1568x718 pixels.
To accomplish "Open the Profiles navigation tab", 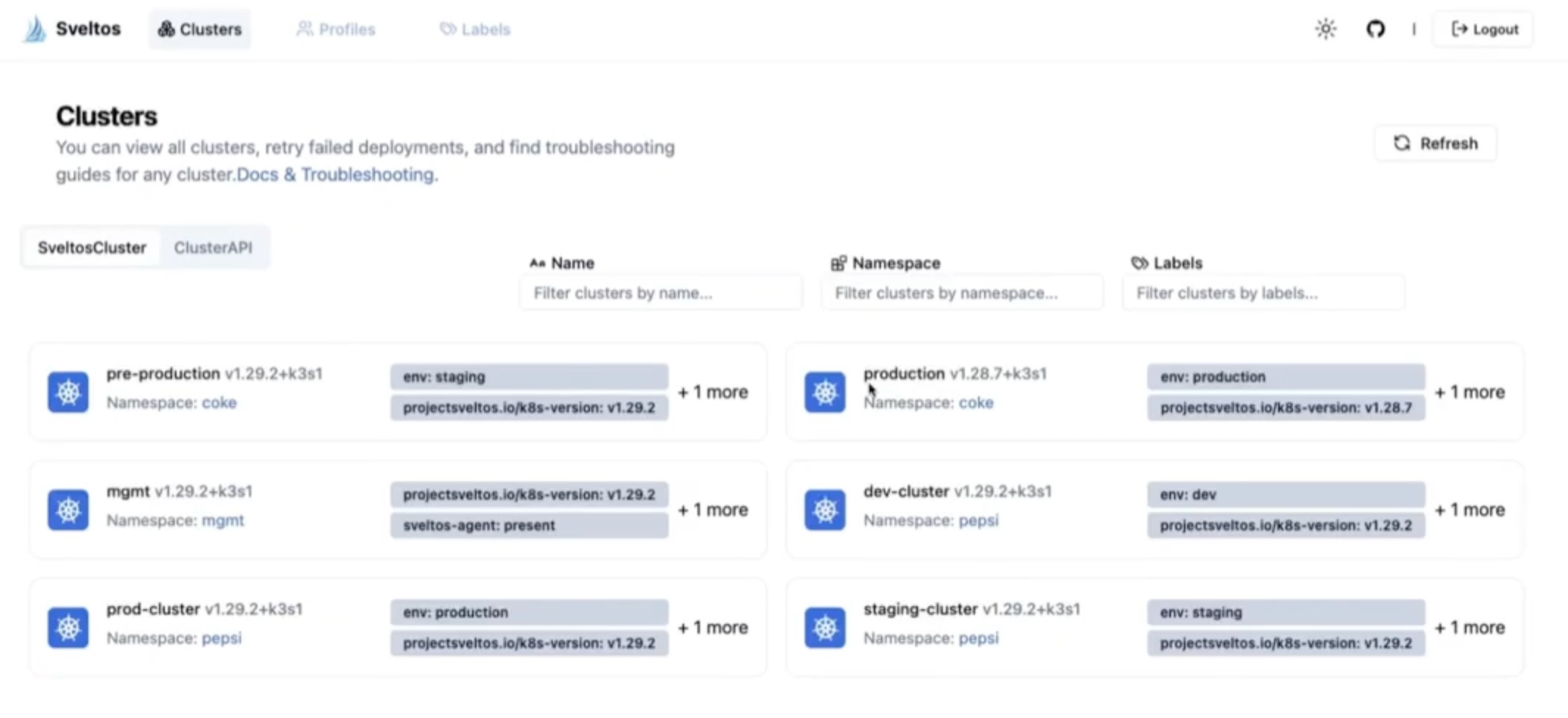I will click(x=336, y=29).
